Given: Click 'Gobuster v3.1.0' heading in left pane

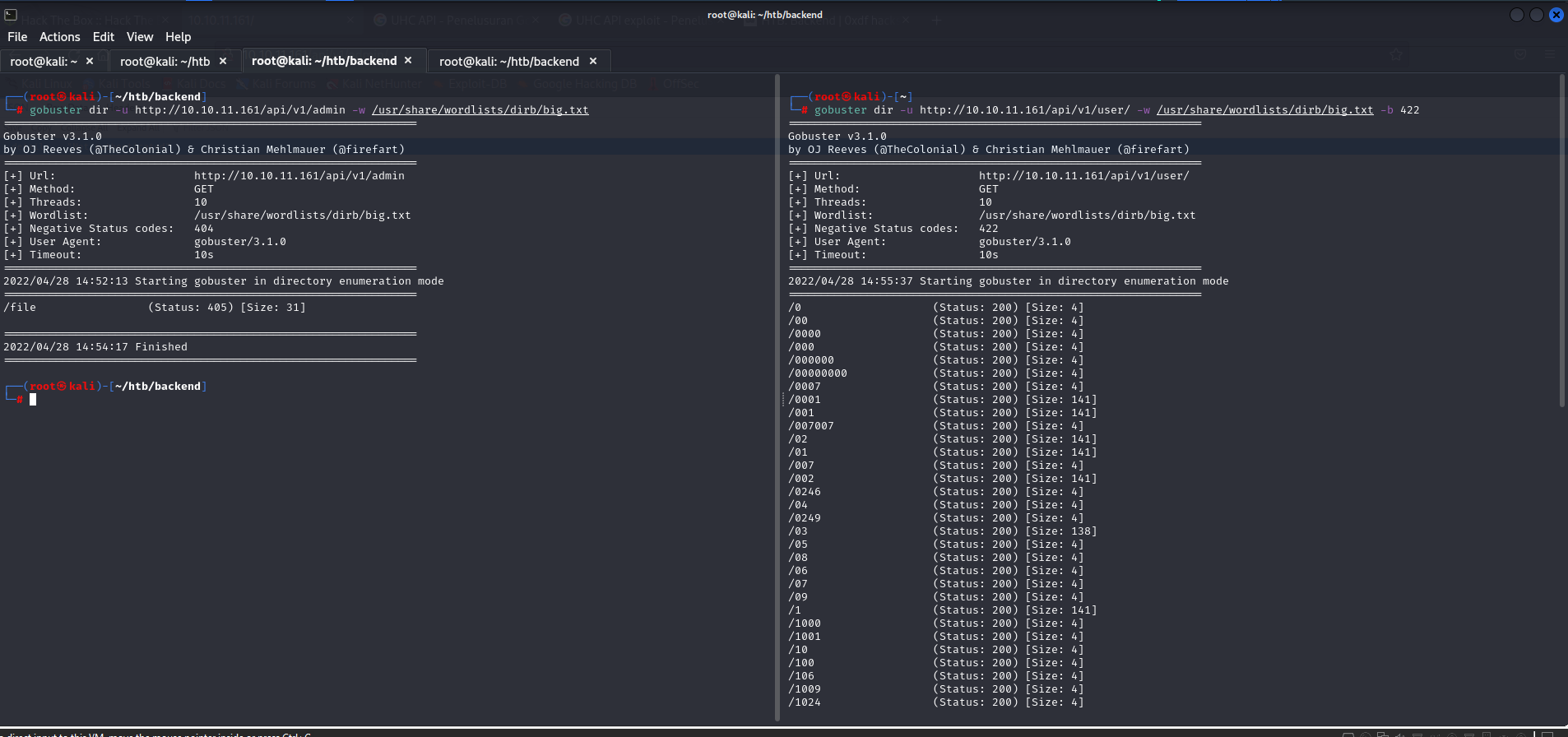Looking at the screenshot, I should tap(53, 137).
